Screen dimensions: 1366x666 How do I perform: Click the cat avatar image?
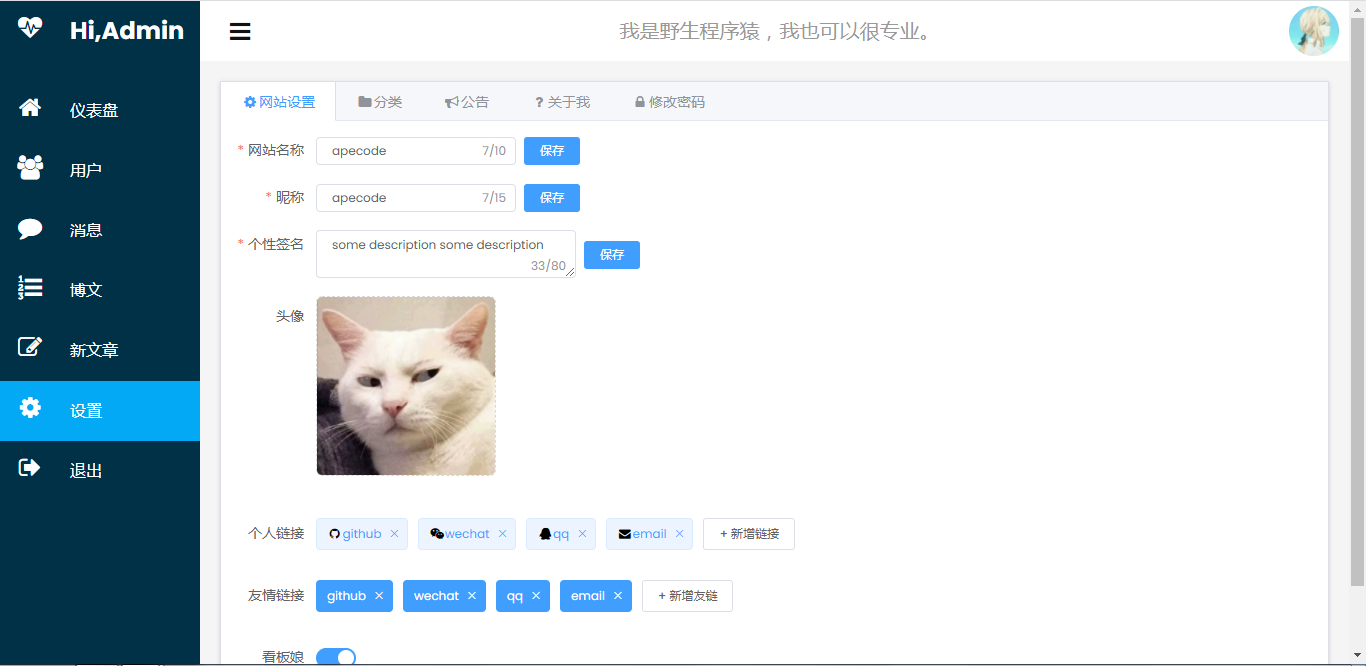[x=406, y=385]
